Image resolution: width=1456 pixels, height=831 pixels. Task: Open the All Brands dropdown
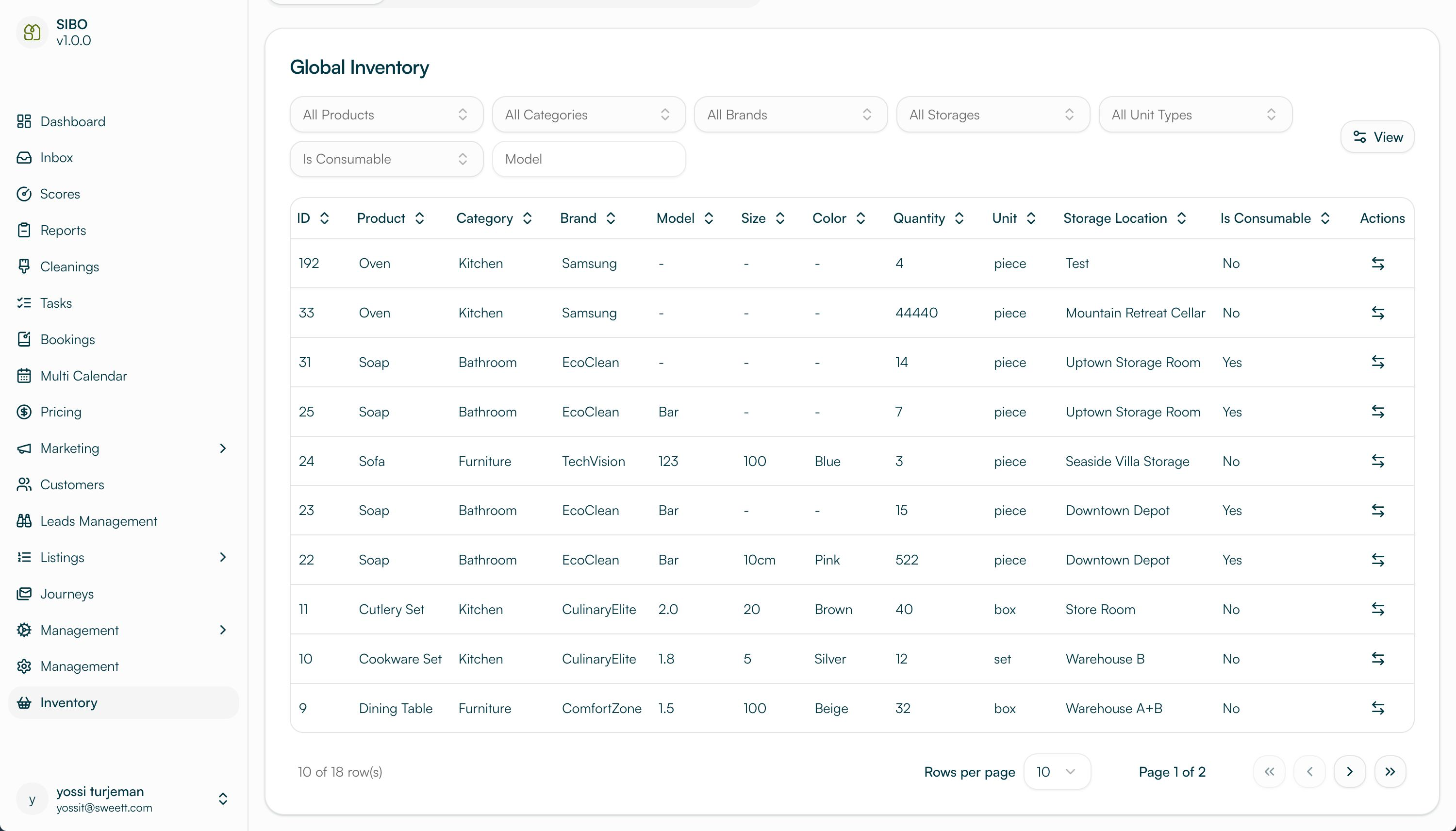[790, 114]
